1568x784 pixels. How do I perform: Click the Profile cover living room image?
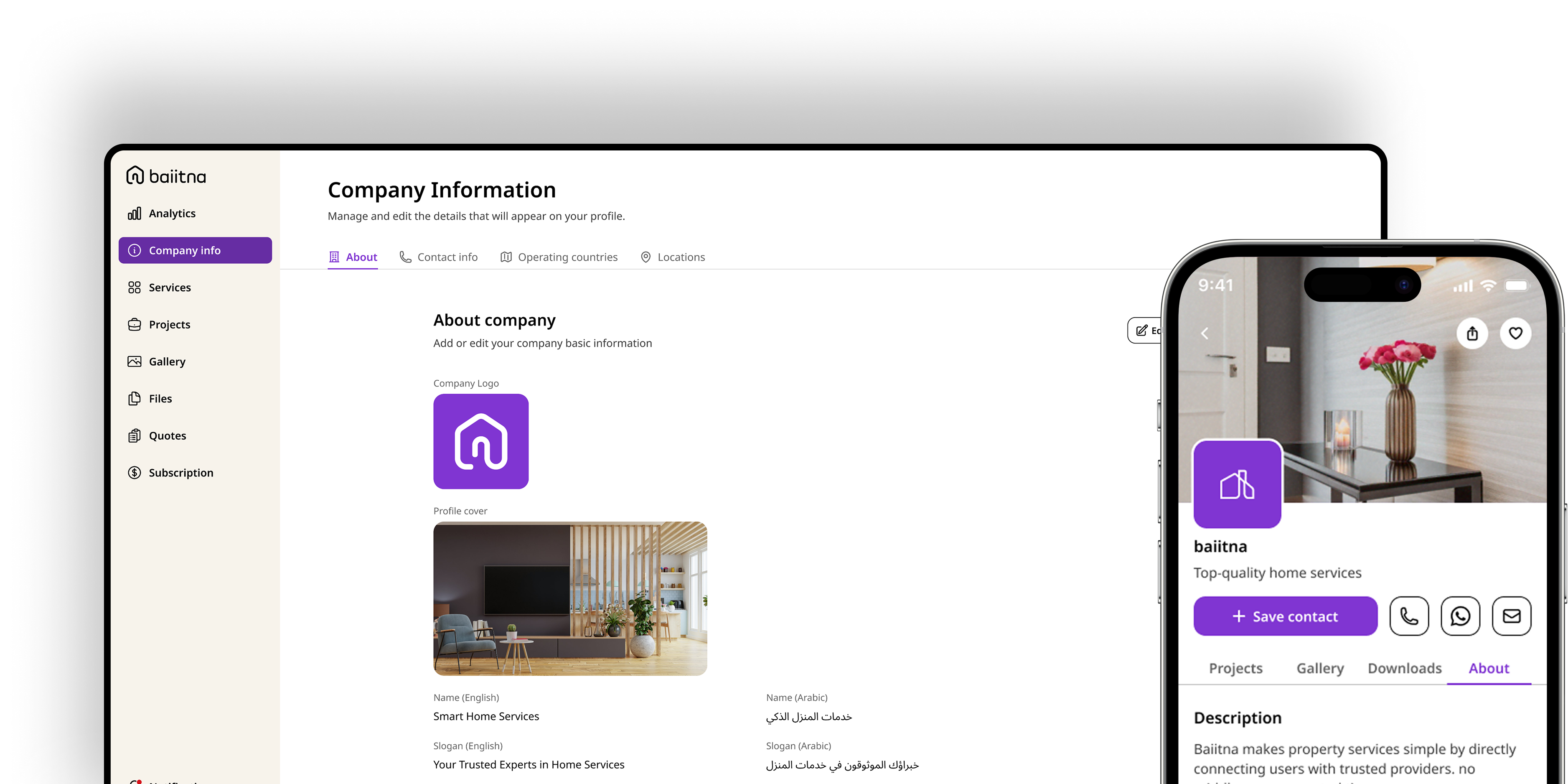pos(570,598)
